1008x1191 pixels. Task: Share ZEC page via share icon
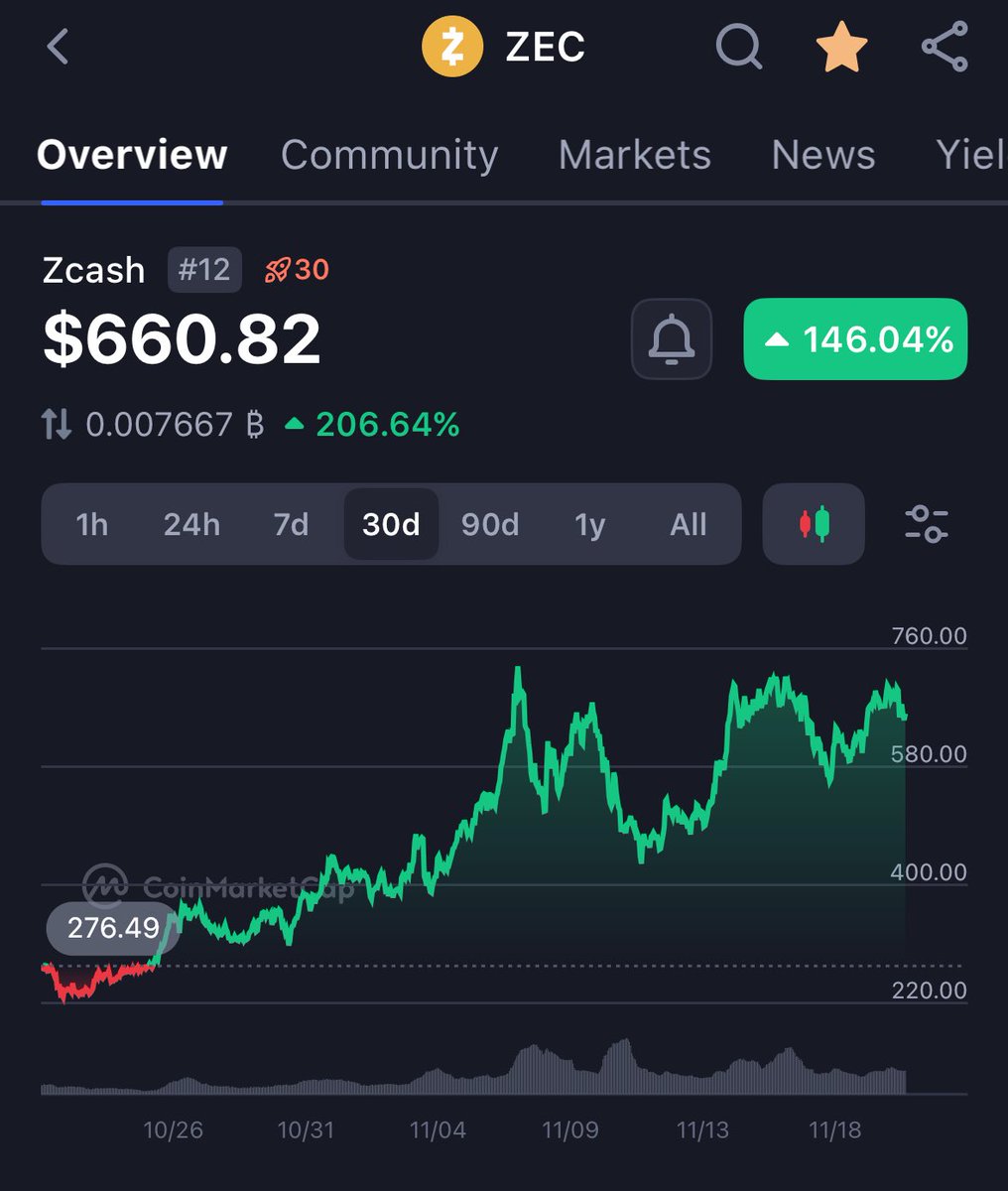click(944, 47)
